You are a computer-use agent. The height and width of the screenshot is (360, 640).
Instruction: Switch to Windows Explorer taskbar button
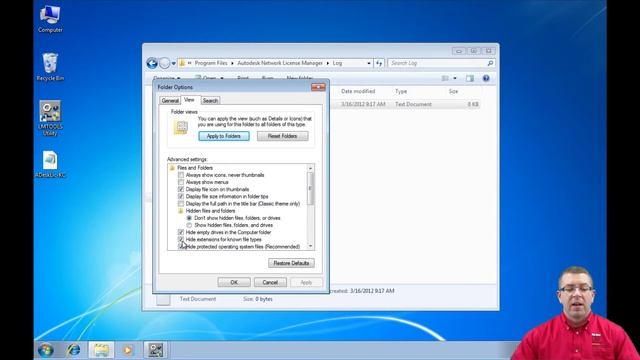click(x=101, y=350)
